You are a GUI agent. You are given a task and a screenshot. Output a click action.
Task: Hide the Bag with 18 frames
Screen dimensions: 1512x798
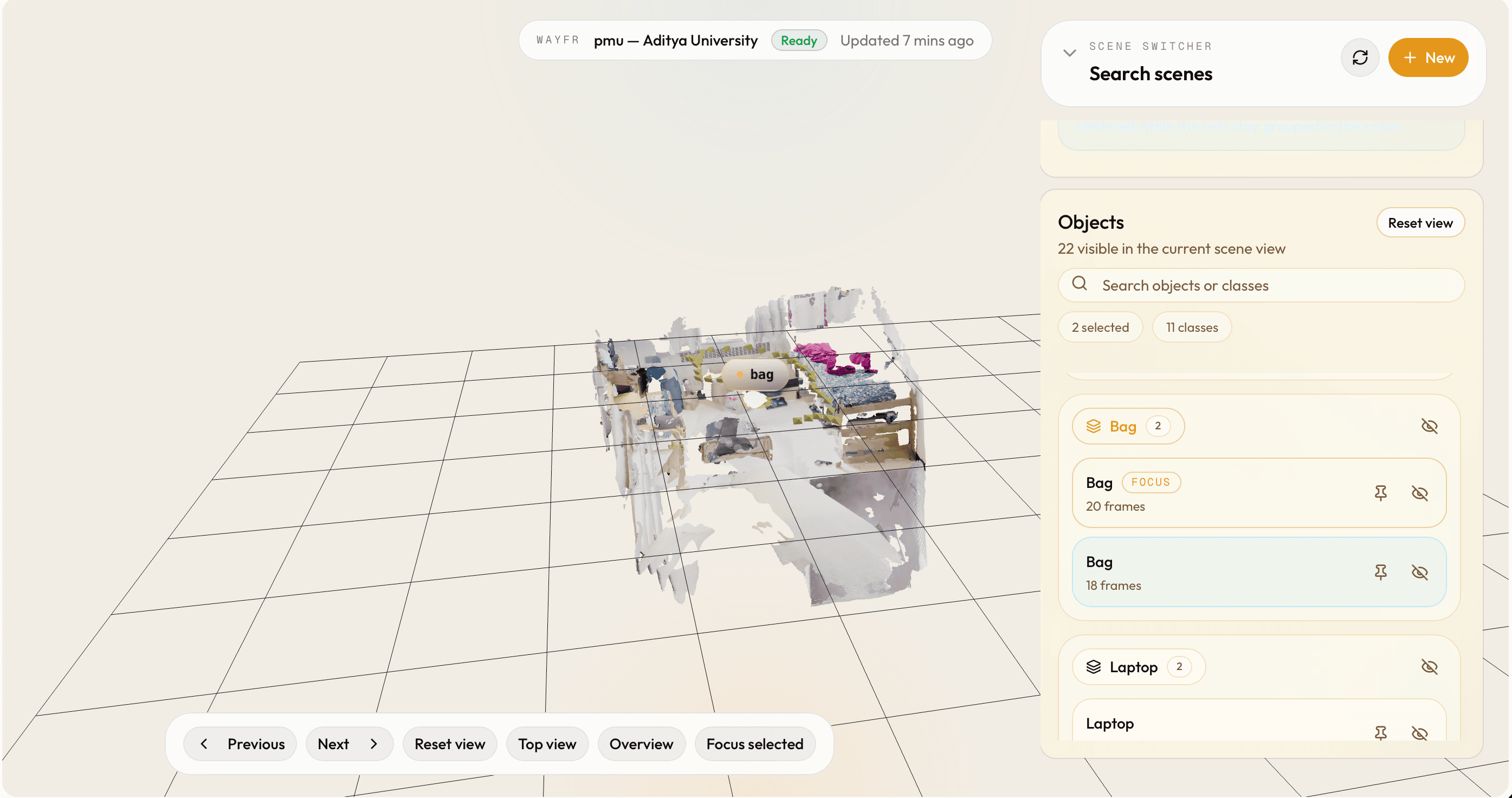point(1419,572)
